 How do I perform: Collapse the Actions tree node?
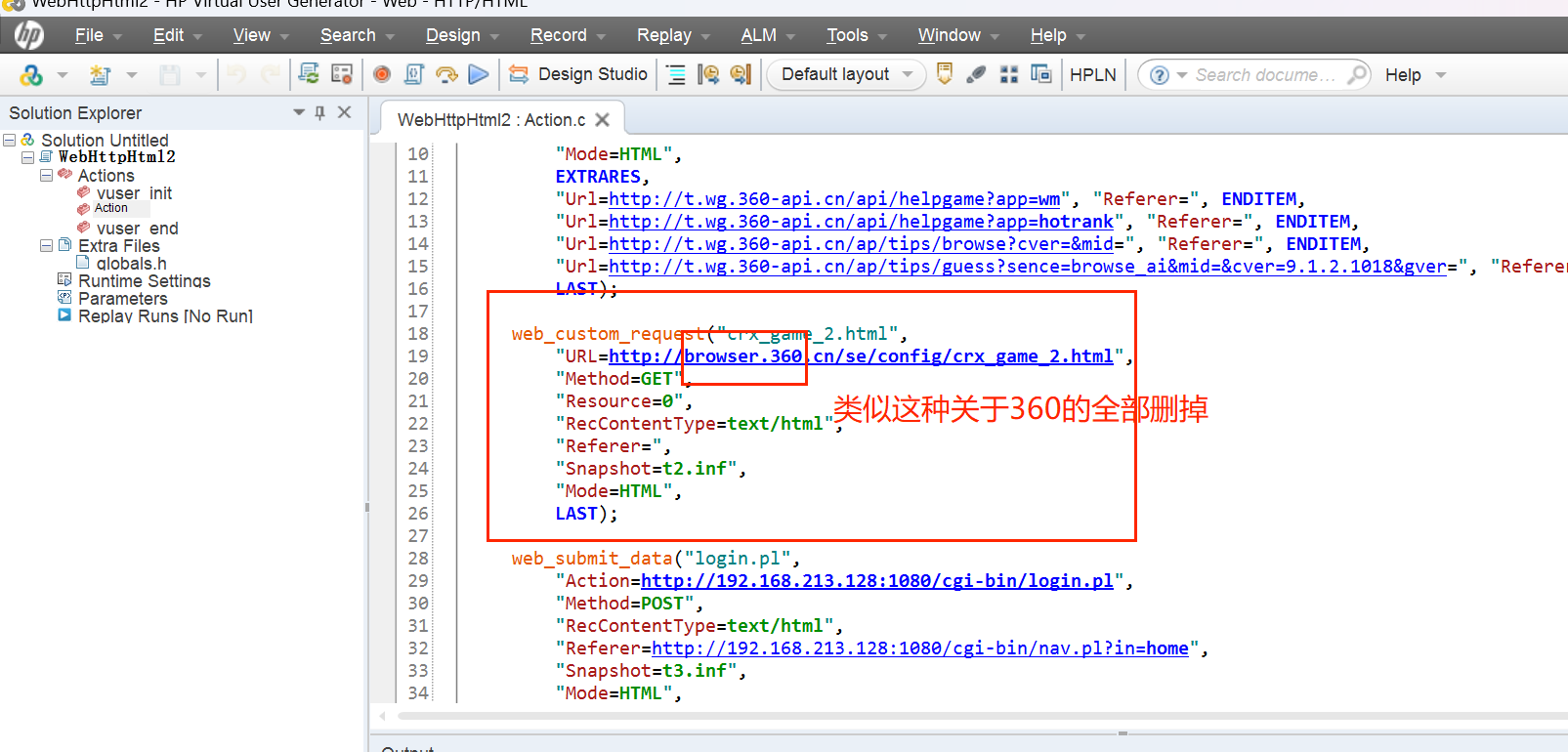click(x=46, y=176)
